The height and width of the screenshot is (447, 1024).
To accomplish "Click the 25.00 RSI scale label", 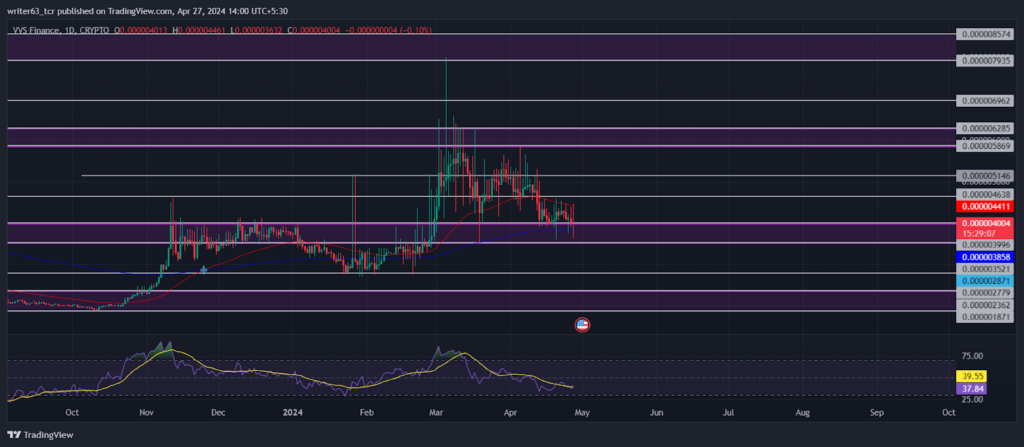I will [972, 399].
